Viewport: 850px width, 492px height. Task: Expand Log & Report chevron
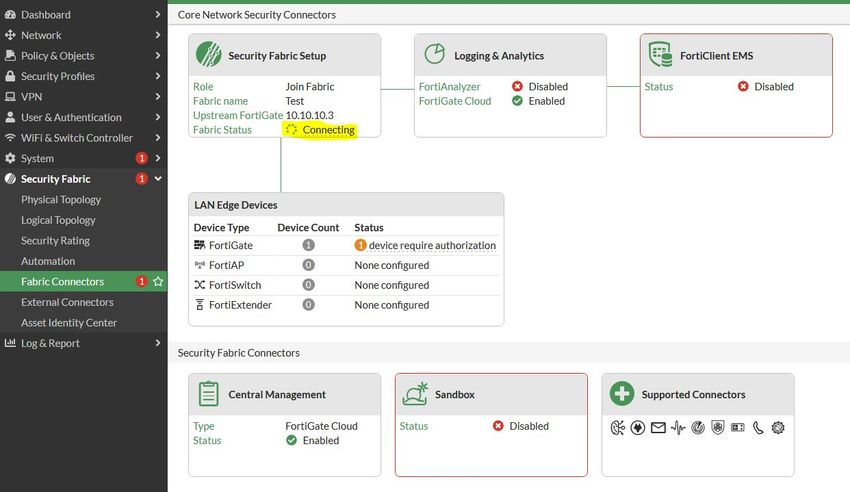click(x=158, y=343)
